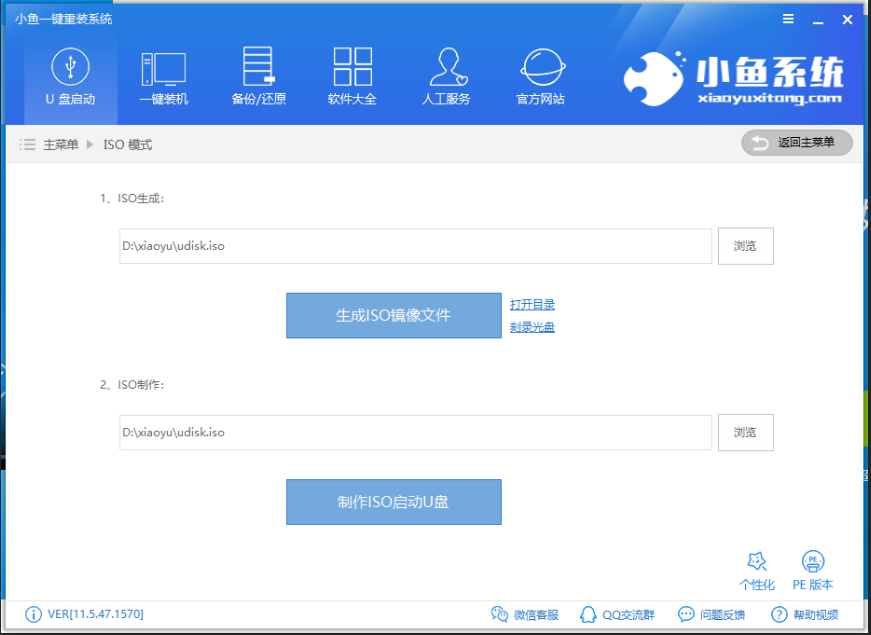This screenshot has height=635, width=871.
Task: Click 制作ISO启动U盘 button
Action: pos(394,502)
